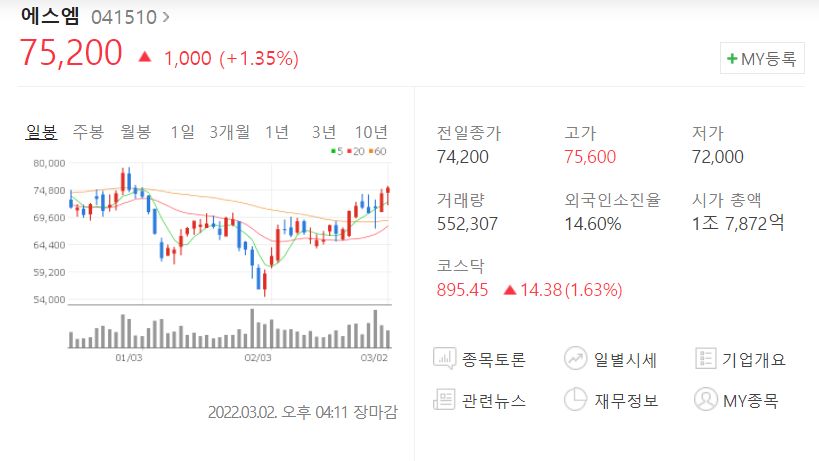Click the stock code 041510
The width and height of the screenshot is (819, 461).
click(x=124, y=17)
